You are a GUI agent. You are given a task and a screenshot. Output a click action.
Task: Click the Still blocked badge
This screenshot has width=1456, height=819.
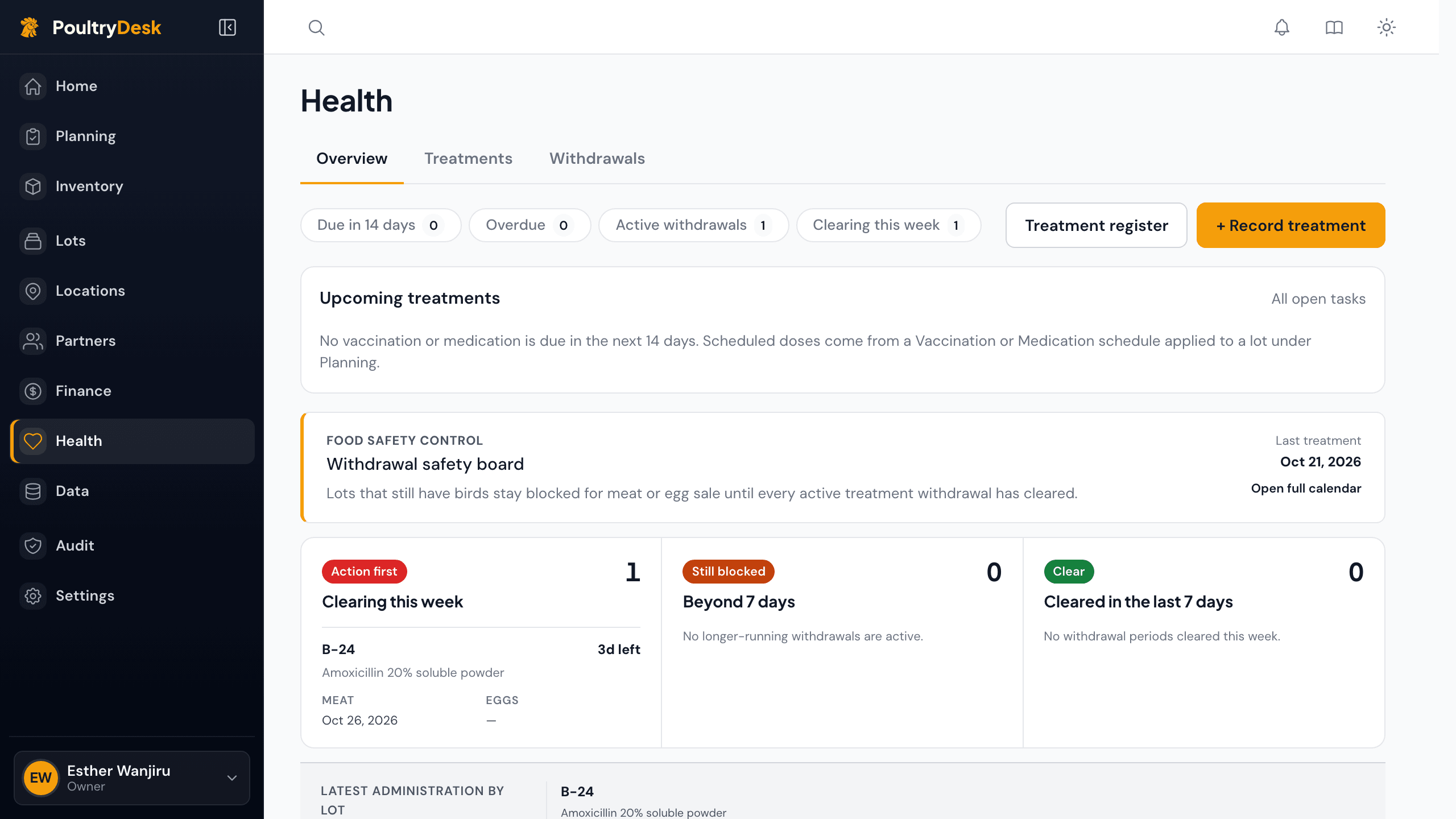point(728,572)
